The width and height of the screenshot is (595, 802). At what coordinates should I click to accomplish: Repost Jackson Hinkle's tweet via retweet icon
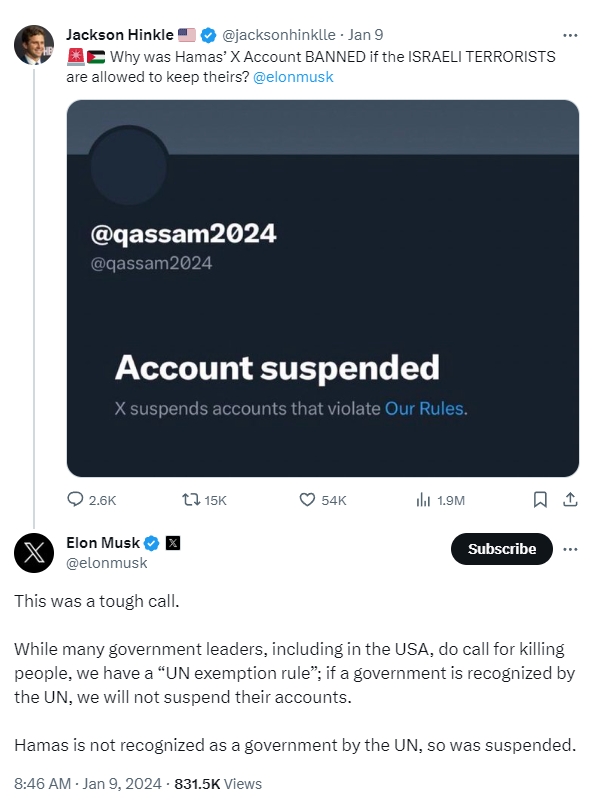click(191, 500)
